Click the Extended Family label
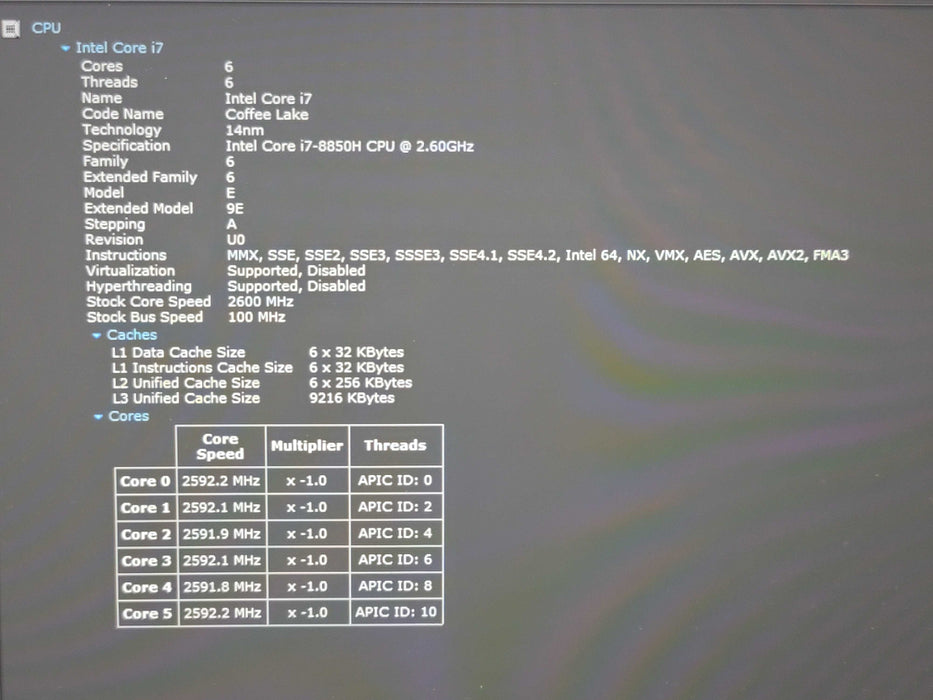933x700 pixels. click(x=140, y=177)
